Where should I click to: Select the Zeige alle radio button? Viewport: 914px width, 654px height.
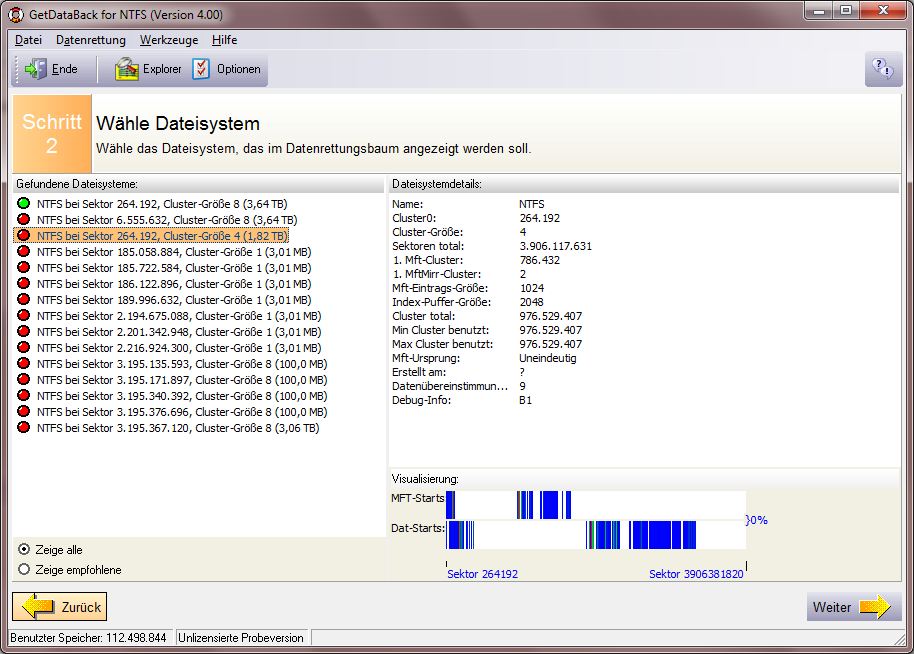click(24, 549)
